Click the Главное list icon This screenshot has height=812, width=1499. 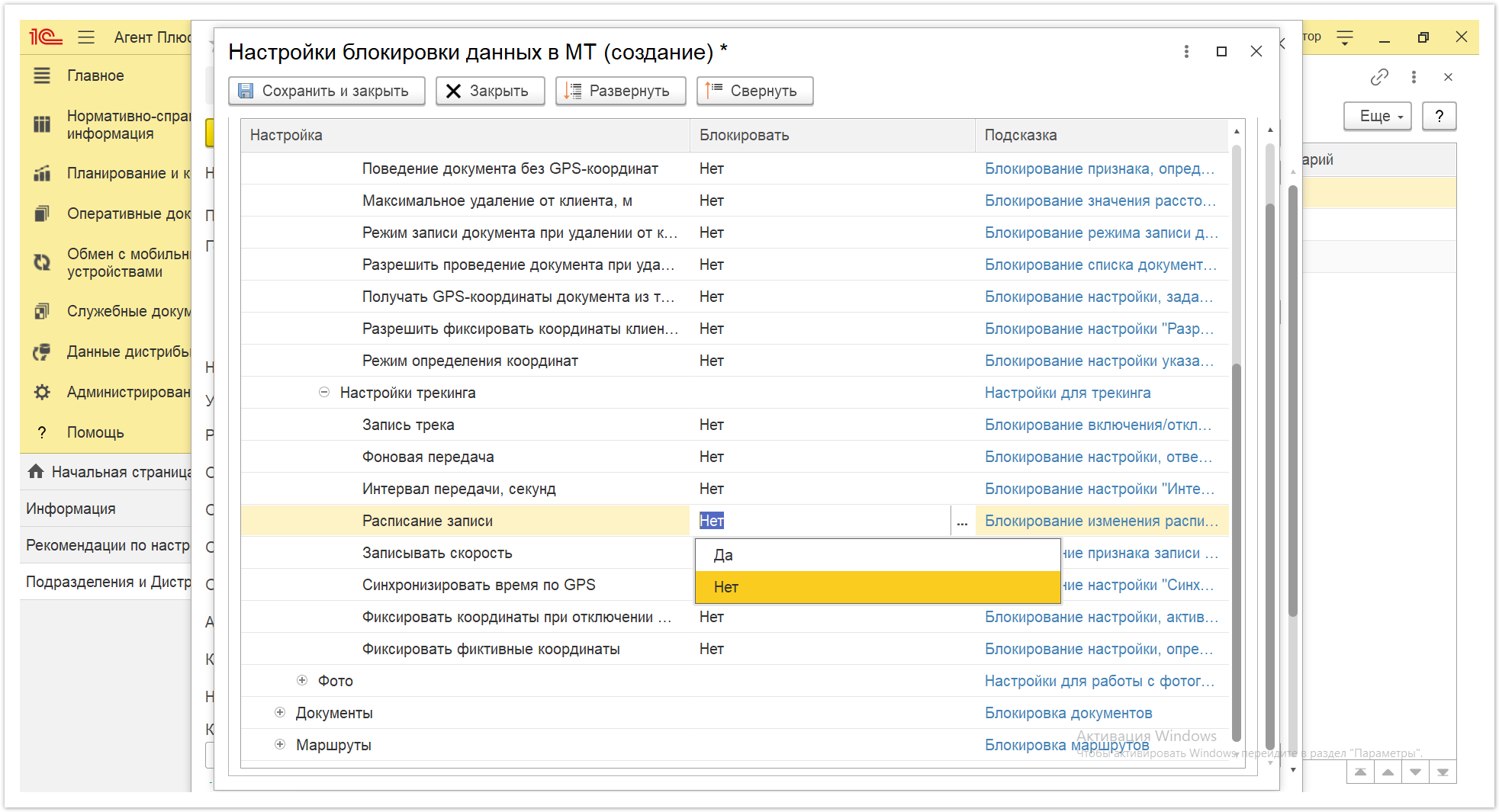(x=42, y=75)
